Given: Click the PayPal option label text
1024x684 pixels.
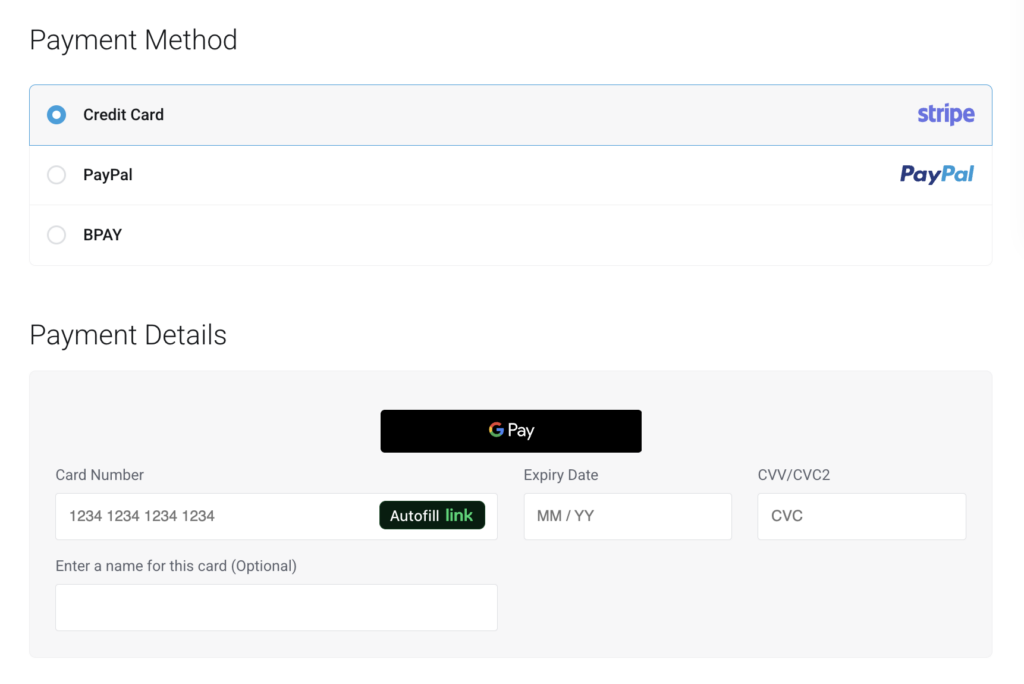Looking at the screenshot, I should (108, 175).
